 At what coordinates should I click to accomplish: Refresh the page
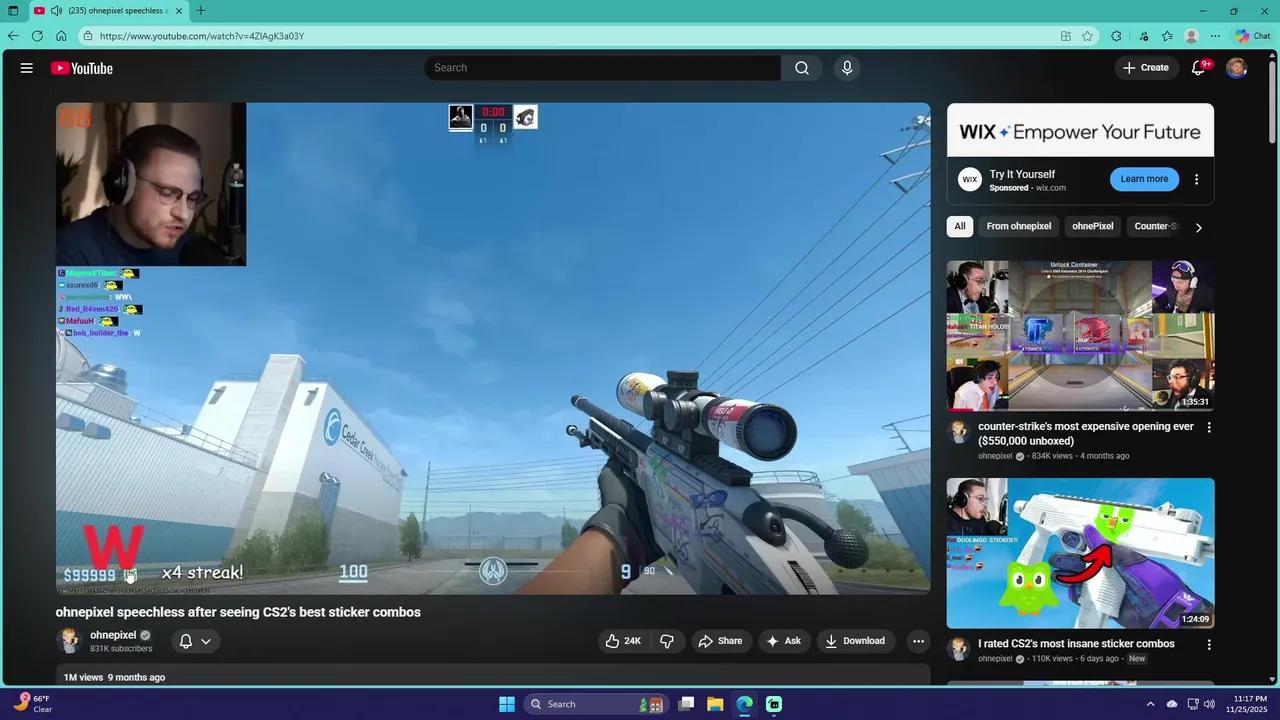(37, 36)
